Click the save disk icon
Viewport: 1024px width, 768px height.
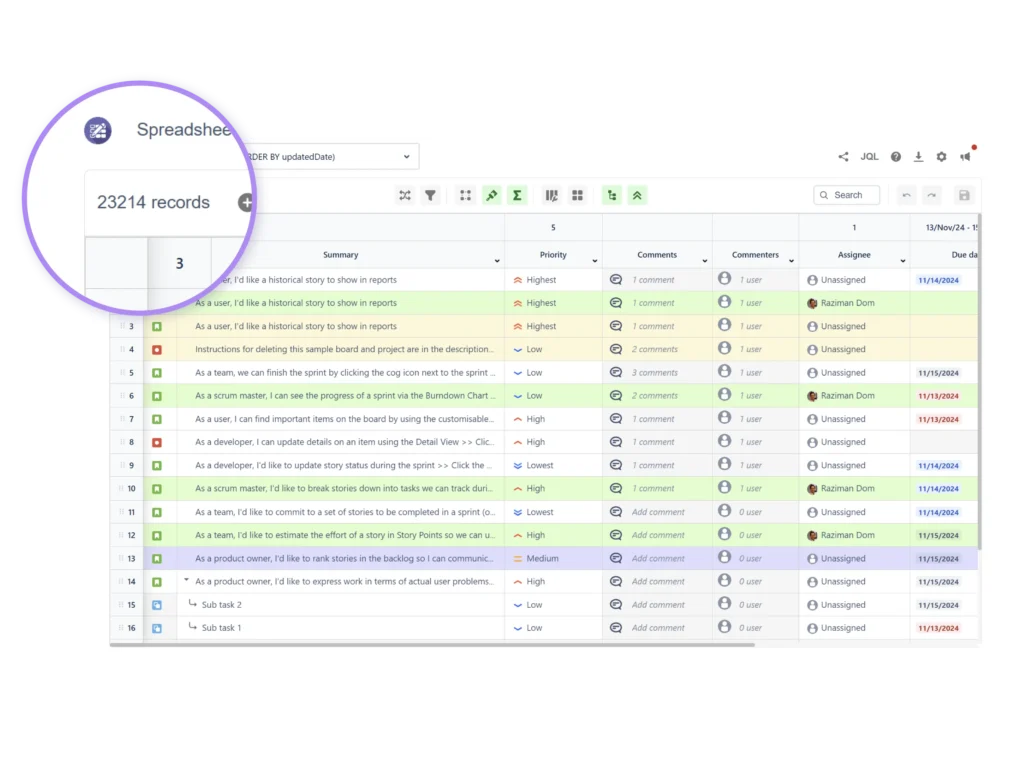964,195
